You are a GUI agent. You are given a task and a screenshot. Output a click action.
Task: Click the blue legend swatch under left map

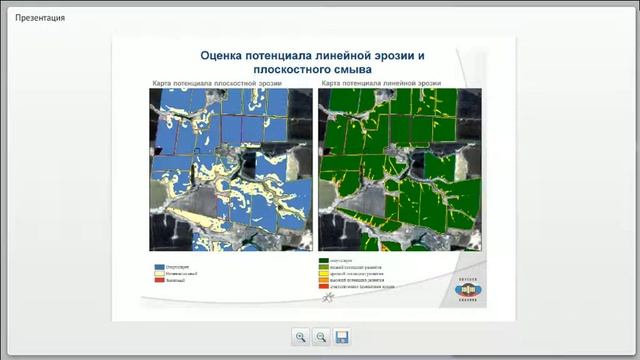pyautogui.click(x=159, y=267)
